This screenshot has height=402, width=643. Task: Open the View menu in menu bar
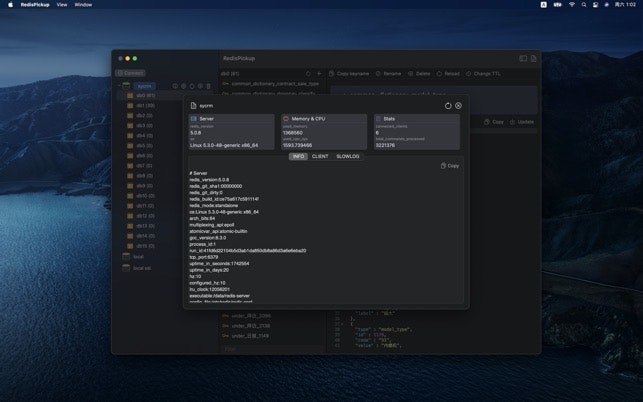(x=62, y=5)
